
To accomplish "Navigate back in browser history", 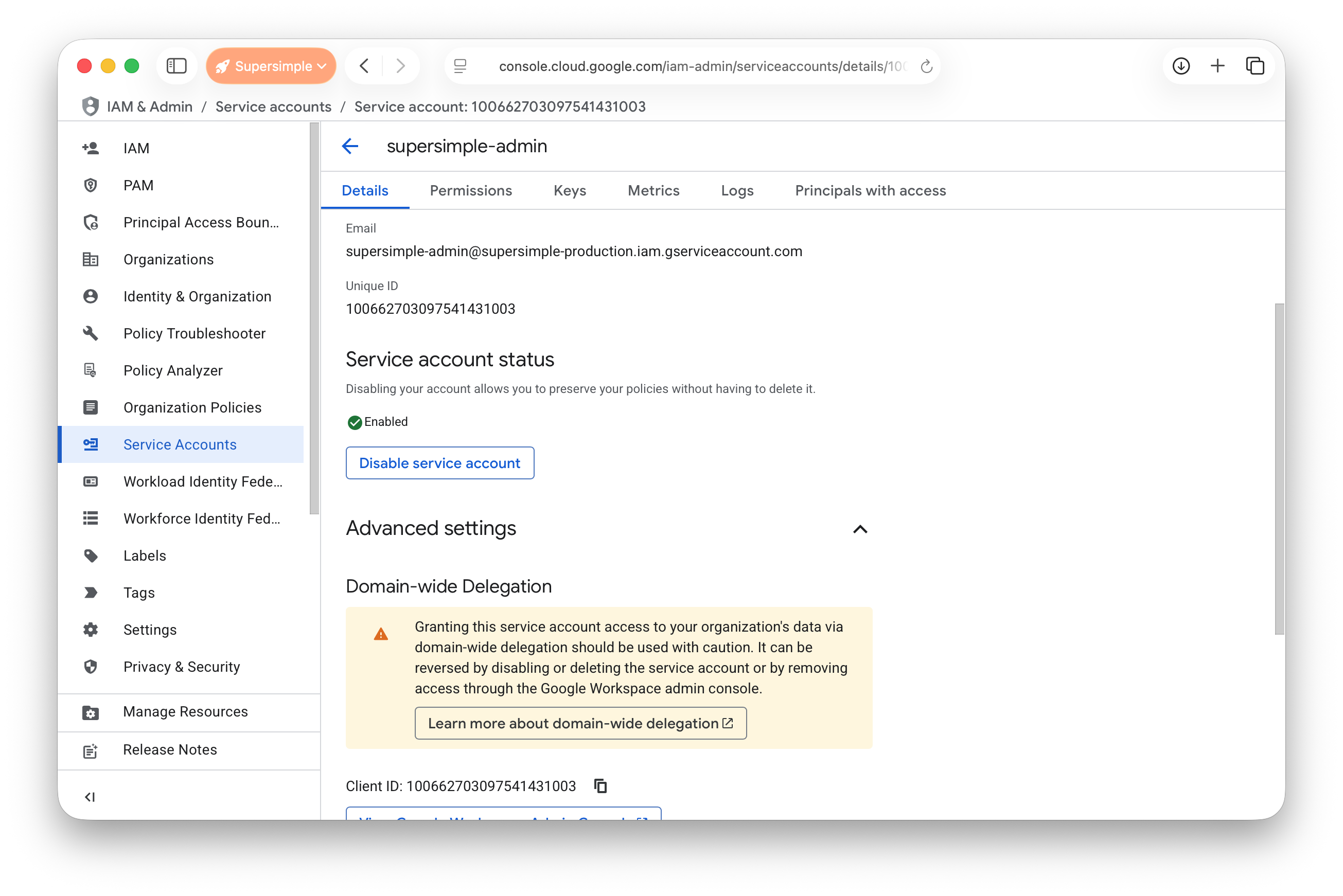I will click(364, 66).
